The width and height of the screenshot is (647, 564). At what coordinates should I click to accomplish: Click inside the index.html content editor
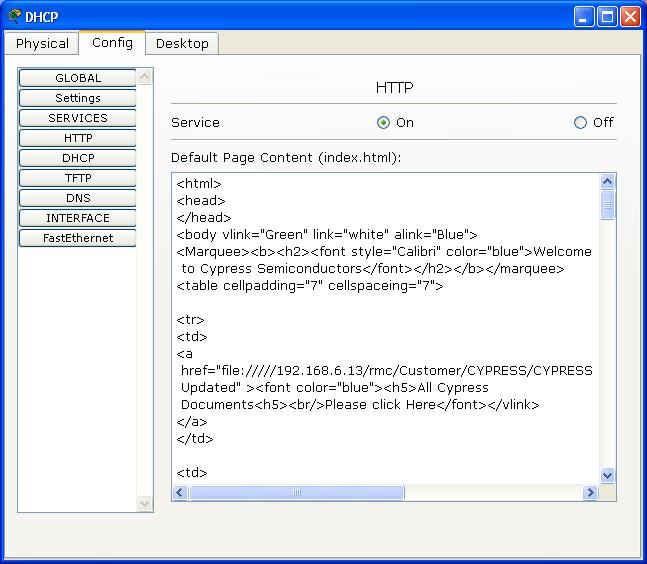pos(385,329)
